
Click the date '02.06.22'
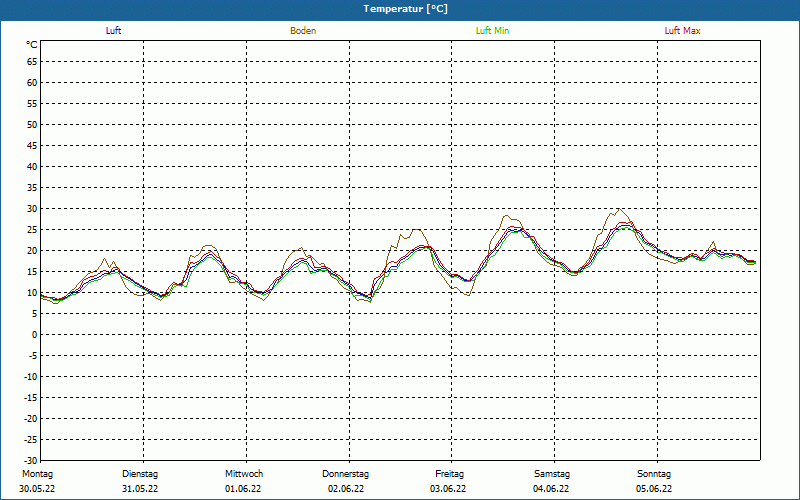tap(346, 489)
